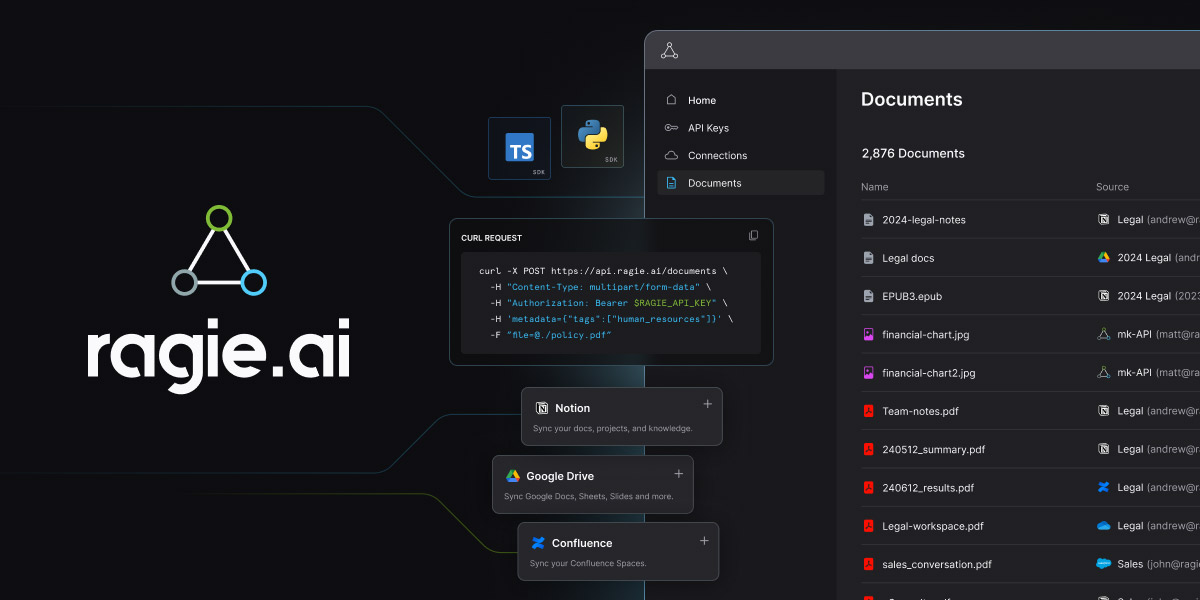The height and width of the screenshot is (600, 1200).
Task: Open the TypeScript SDK icon
Action: [519, 148]
